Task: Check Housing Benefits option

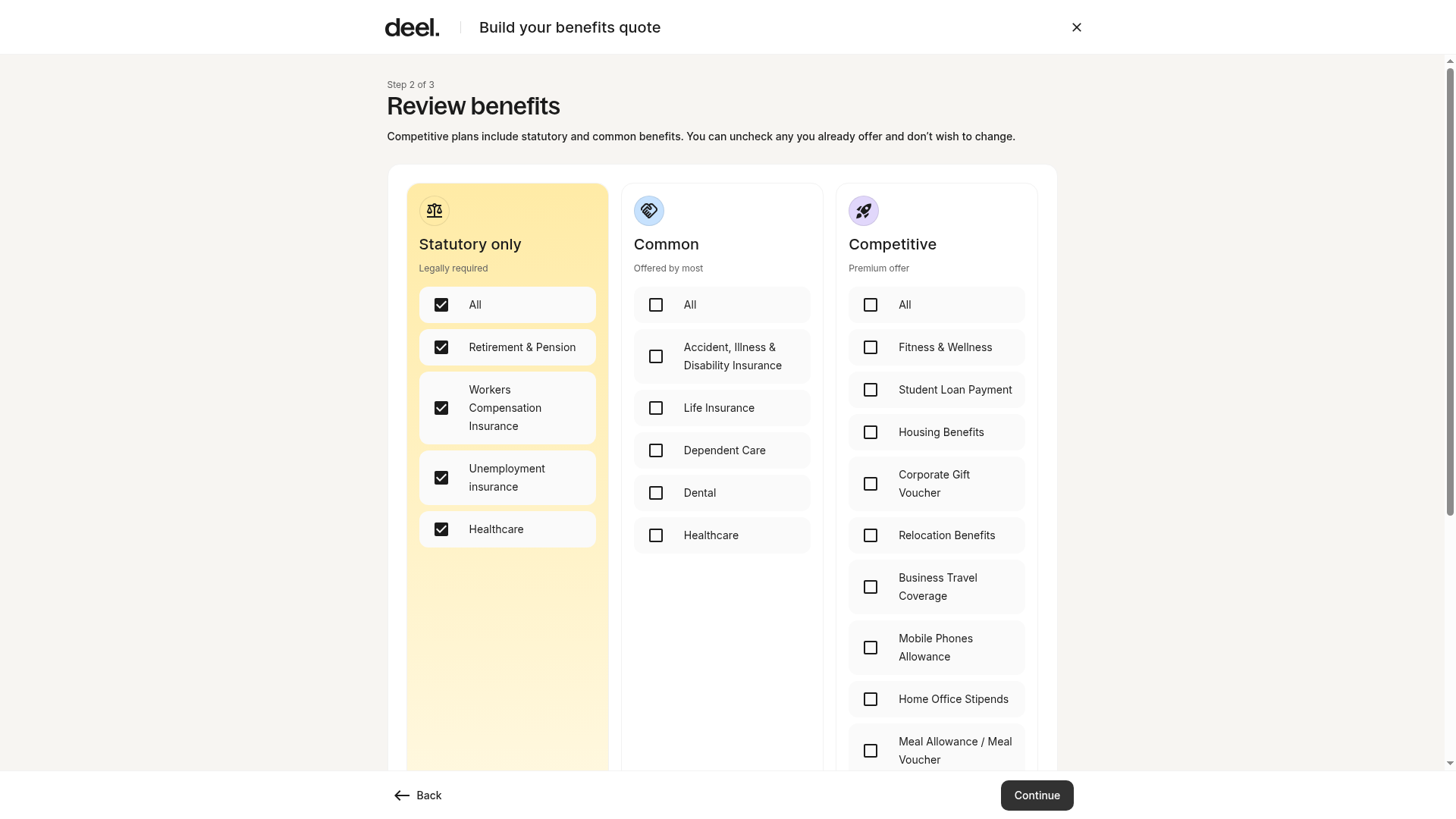Action: (871, 432)
